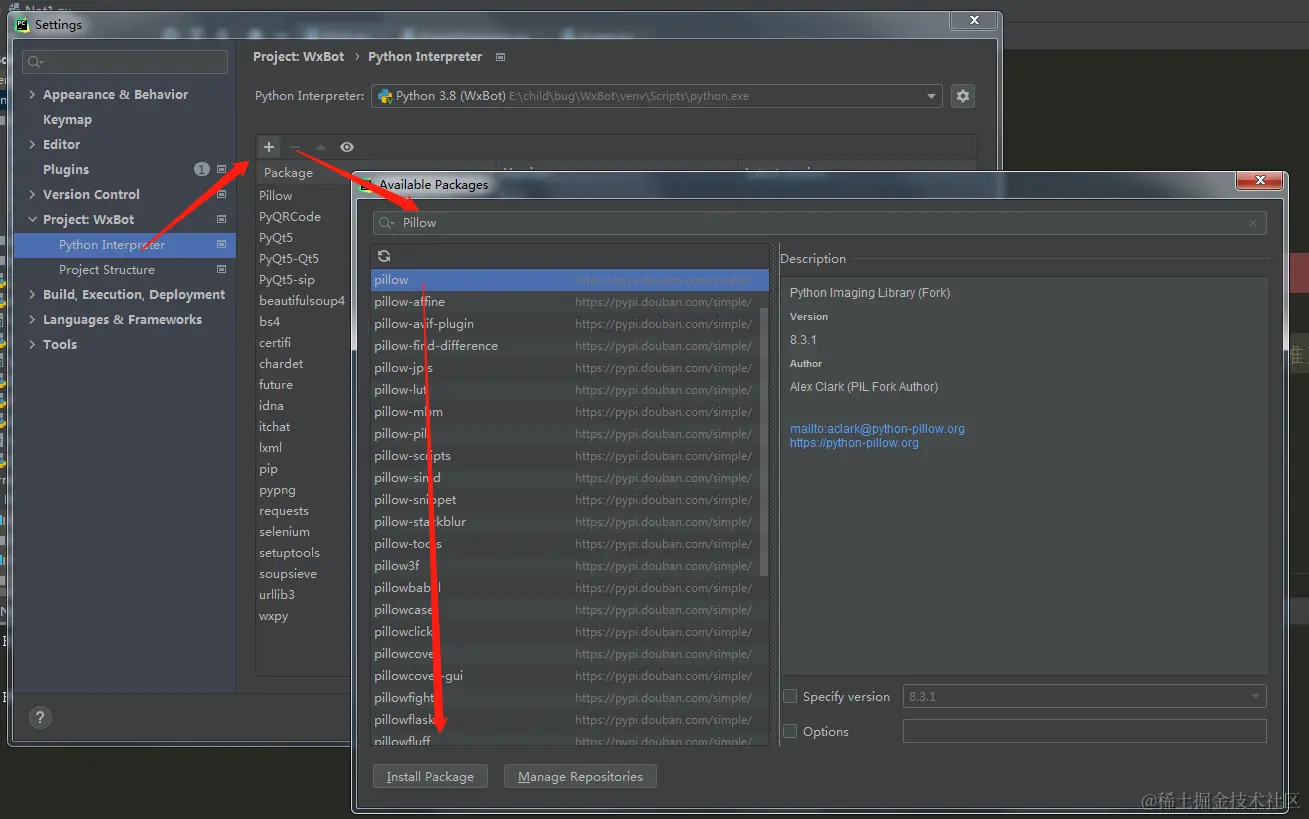
Task: Expand the Appearance & Behavior section
Action: pos(33,95)
